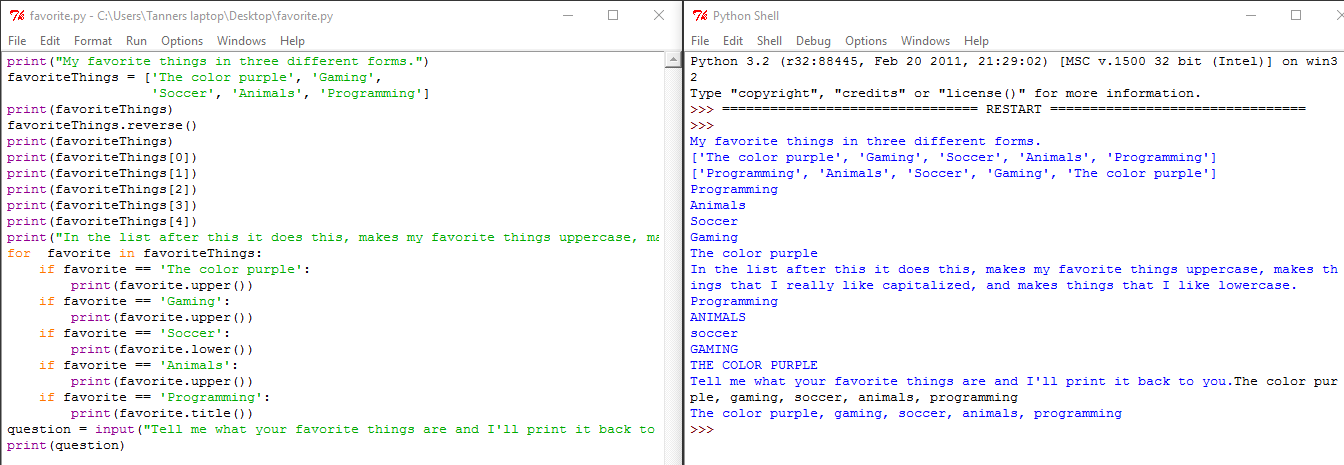Click the favoriteThings.reverse() line
1344x465 pixels.
pyautogui.click(x=102, y=125)
